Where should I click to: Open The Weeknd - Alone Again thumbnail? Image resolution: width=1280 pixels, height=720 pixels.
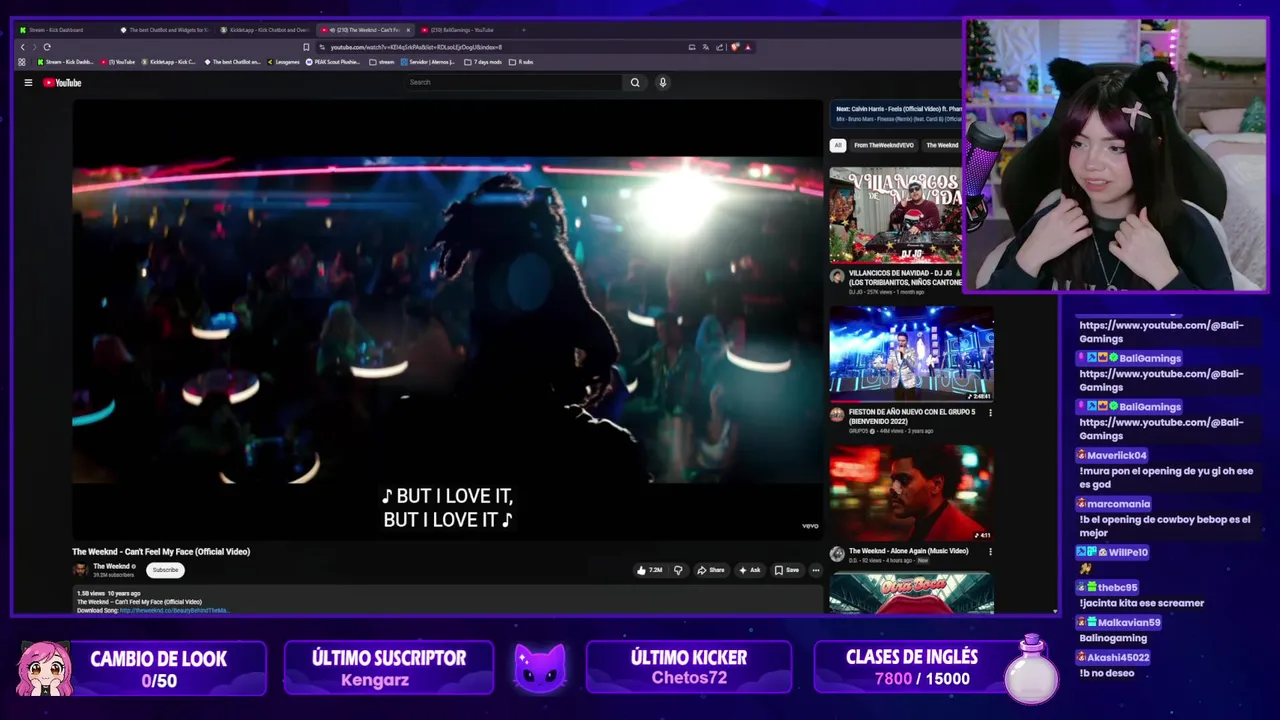pyautogui.click(x=911, y=493)
